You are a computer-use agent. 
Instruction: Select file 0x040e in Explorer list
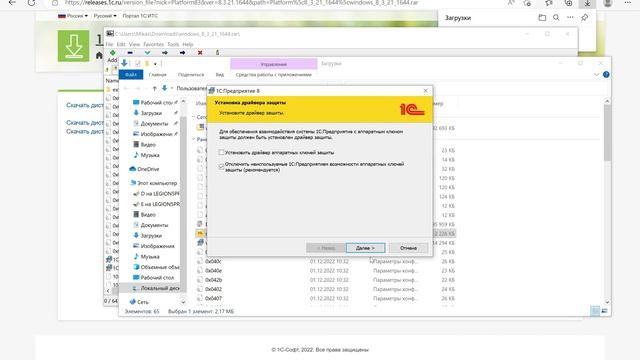pos(213,271)
